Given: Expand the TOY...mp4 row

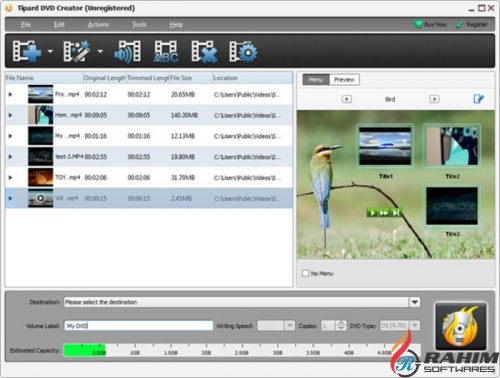Looking at the screenshot, I should click(10, 177).
